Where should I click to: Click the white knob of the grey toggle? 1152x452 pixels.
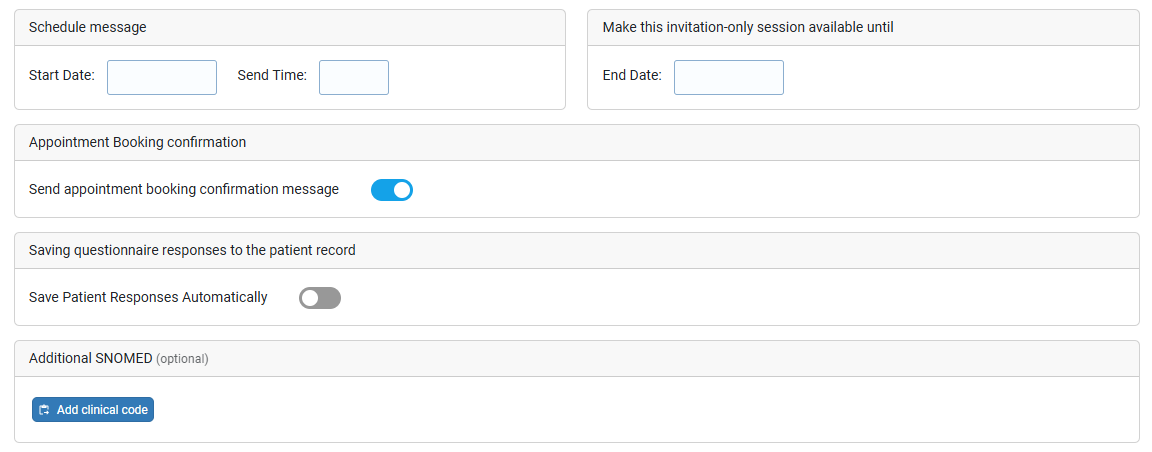click(310, 298)
